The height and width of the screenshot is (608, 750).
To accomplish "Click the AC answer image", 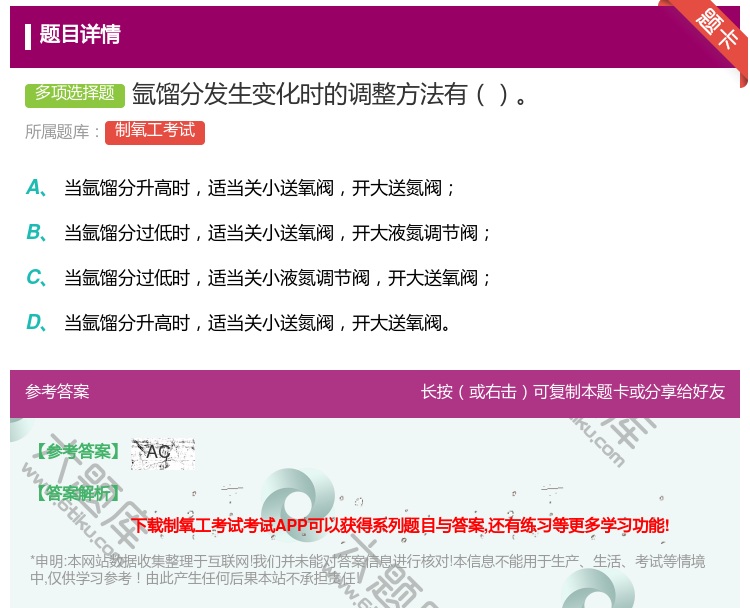I will 163,453.
